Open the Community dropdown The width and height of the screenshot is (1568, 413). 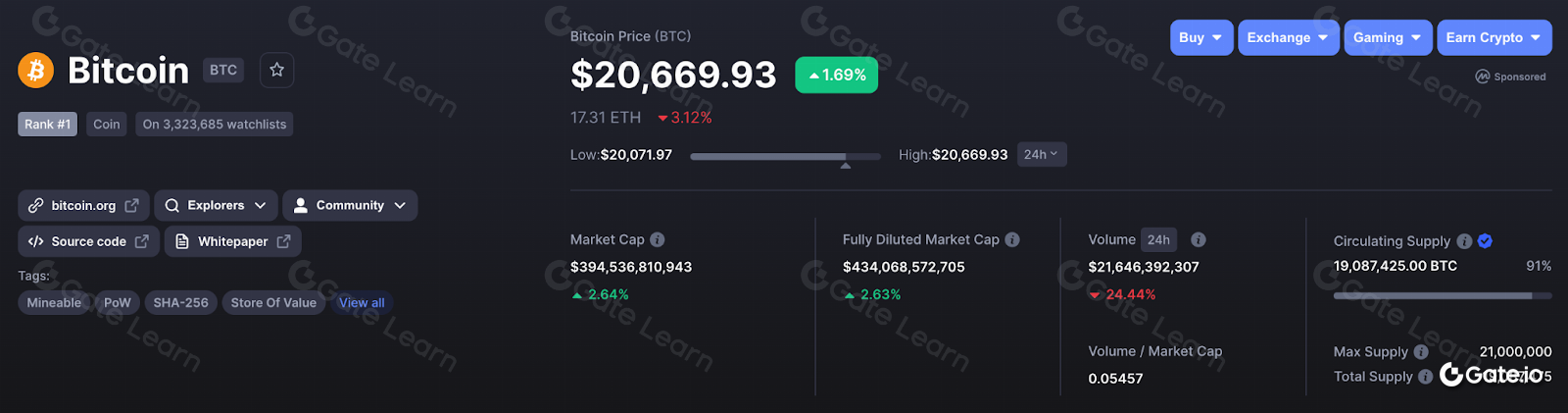pos(350,205)
